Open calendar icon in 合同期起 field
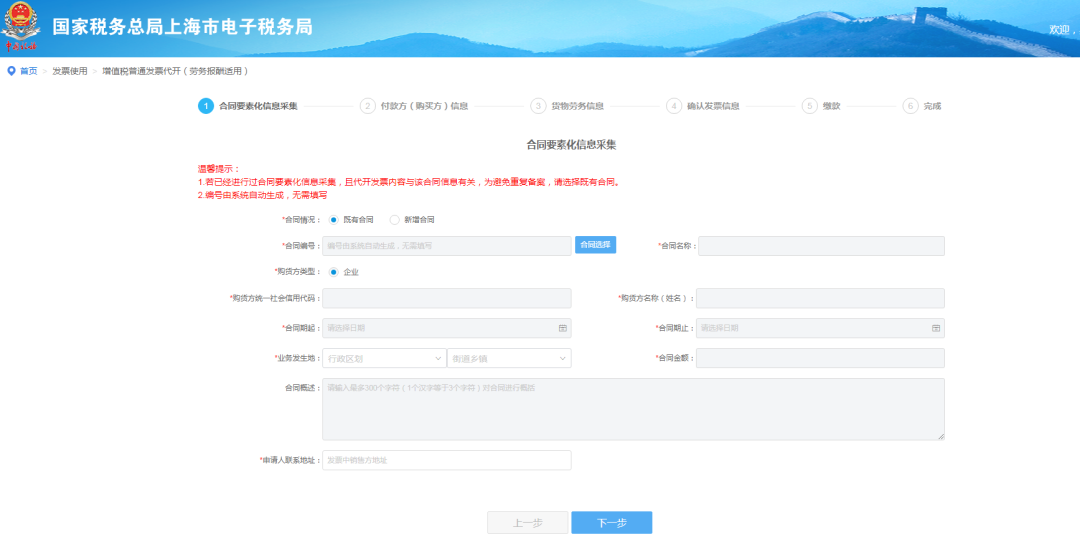Viewport: 1080px width, 545px height. (x=562, y=328)
